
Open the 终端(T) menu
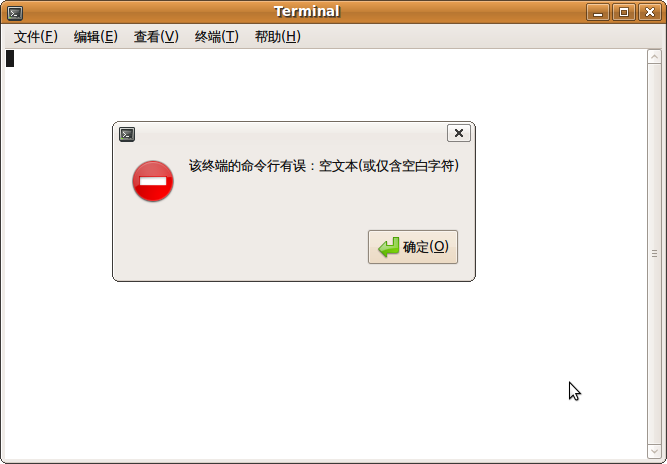217,37
